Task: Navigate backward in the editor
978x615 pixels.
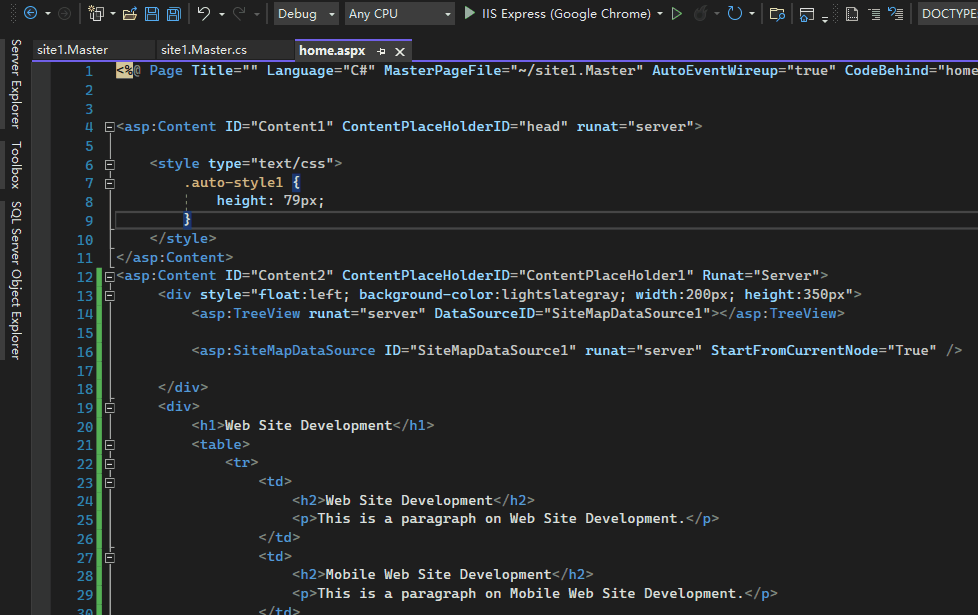Action: point(30,13)
